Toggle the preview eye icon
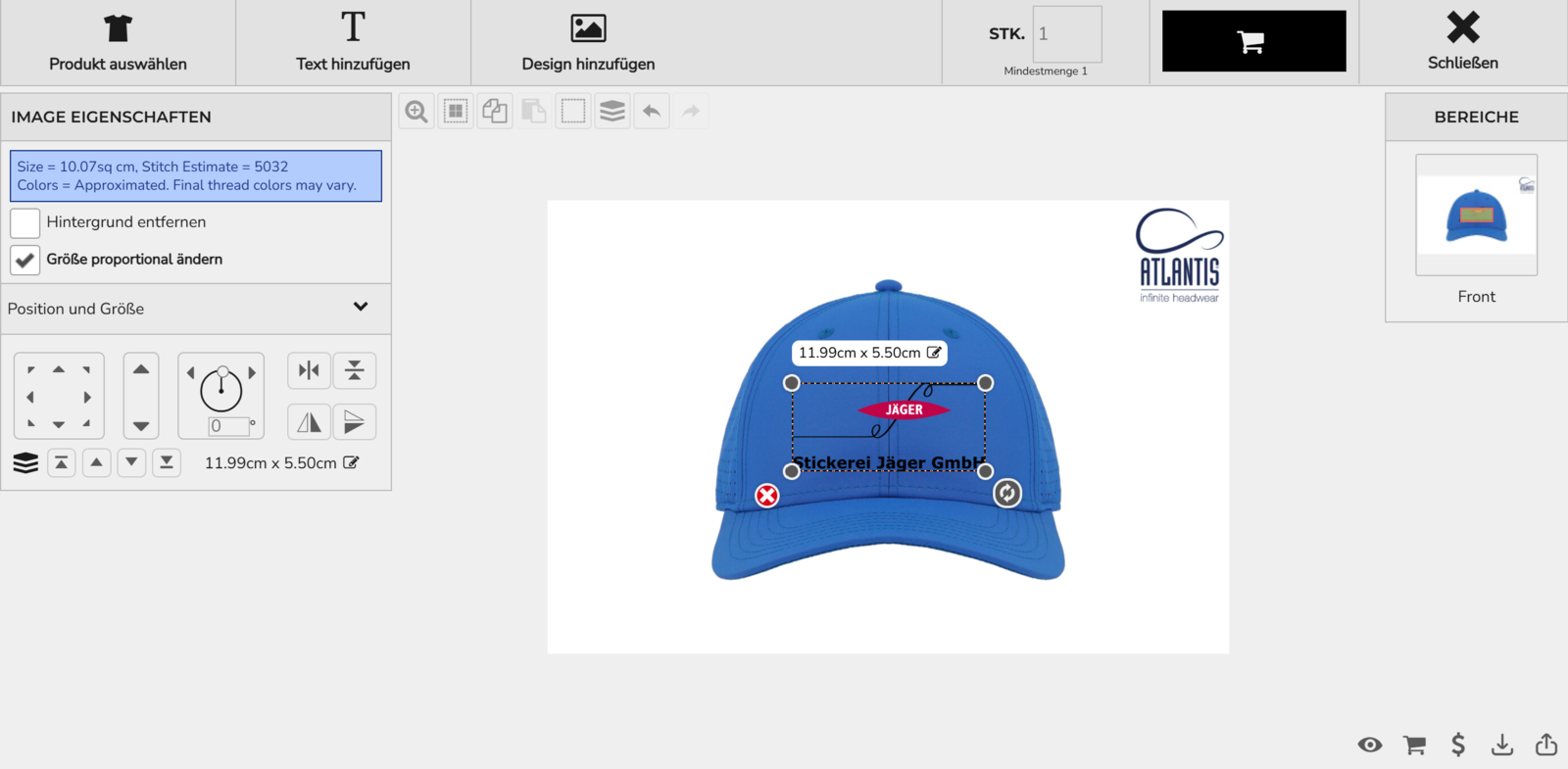The height and width of the screenshot is (769, 1568). pos(1370,745)
